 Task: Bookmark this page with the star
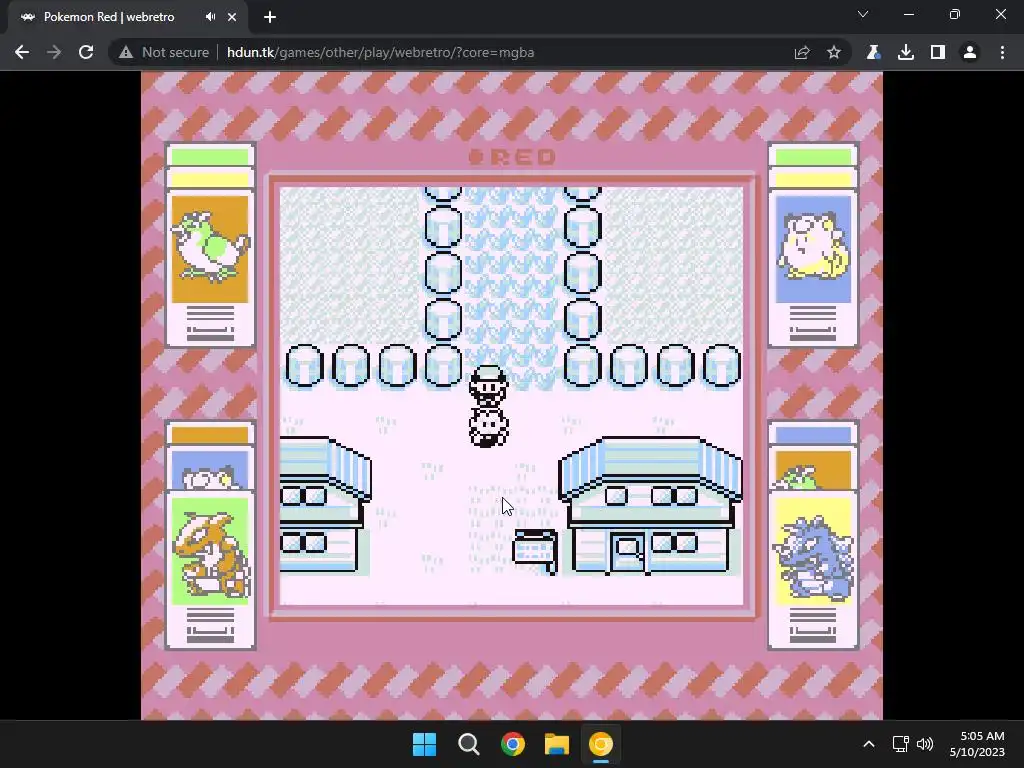click(x=834, y=52)
